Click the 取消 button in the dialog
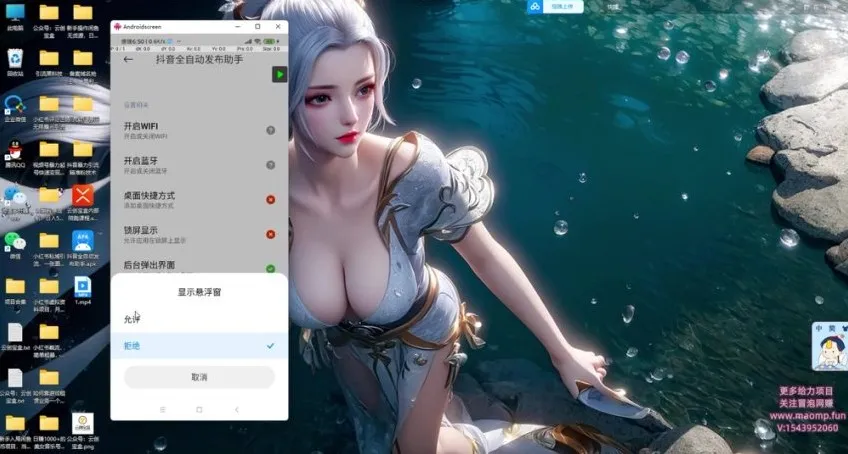Viewport: 848px width, 454px height. (199, 377)
